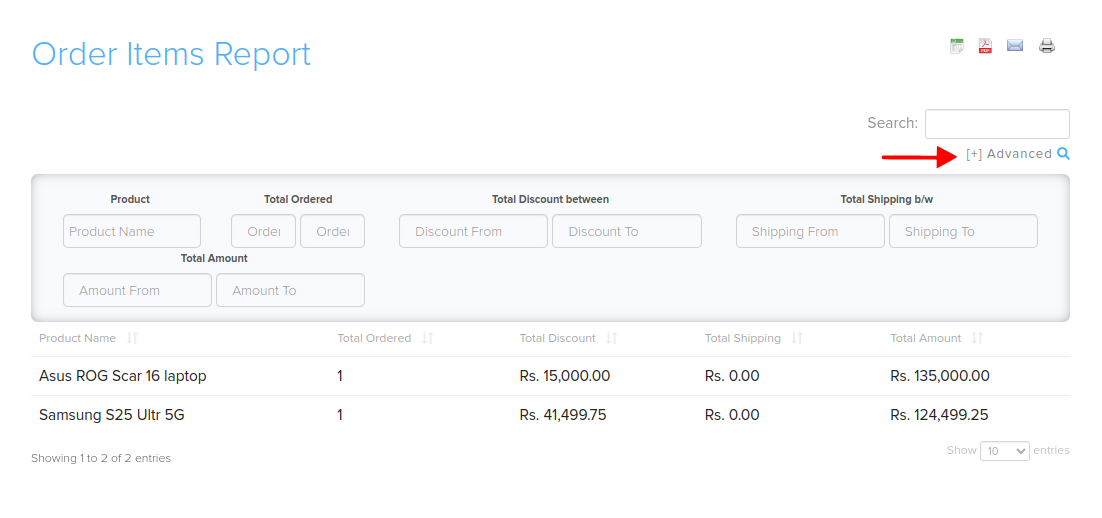Click the Product filter label
The height and width of the screenshot is (518, 1102).
click(130, 200)
